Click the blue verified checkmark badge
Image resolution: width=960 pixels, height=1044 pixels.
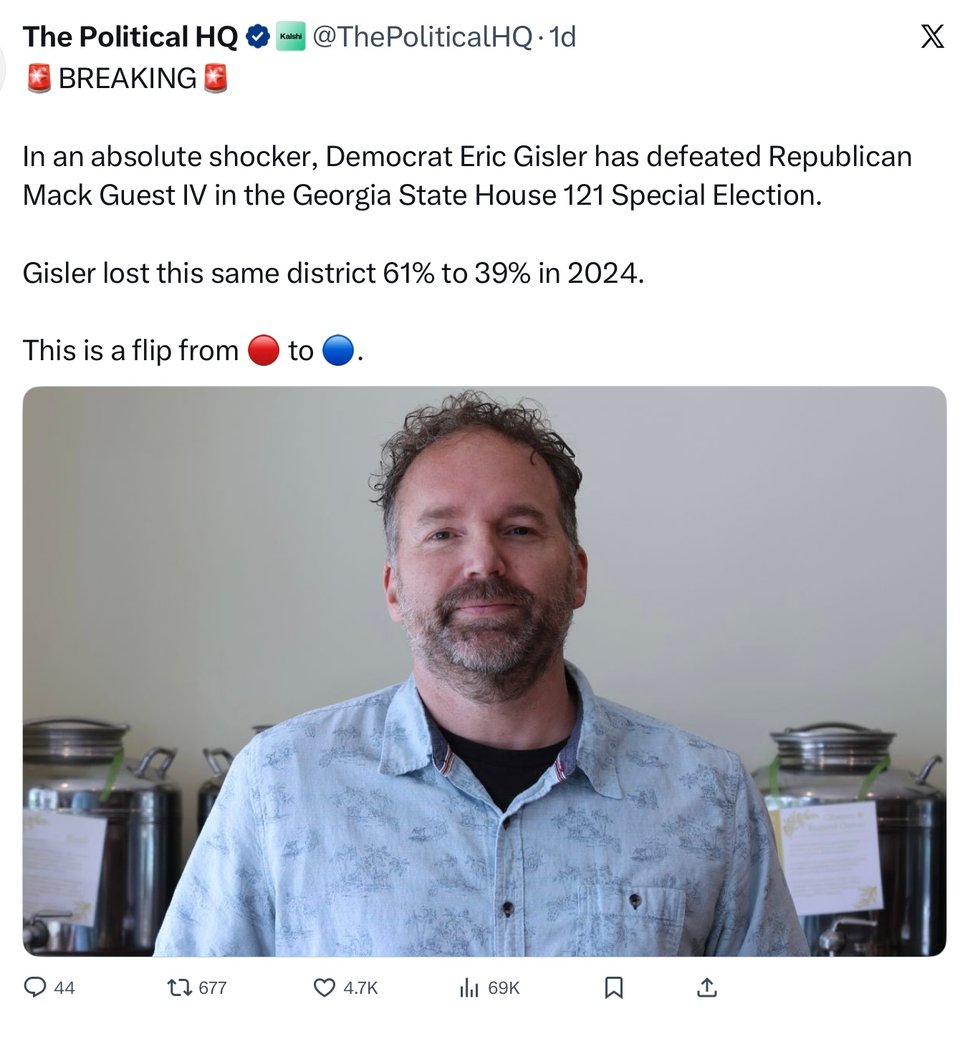[256, 36]
